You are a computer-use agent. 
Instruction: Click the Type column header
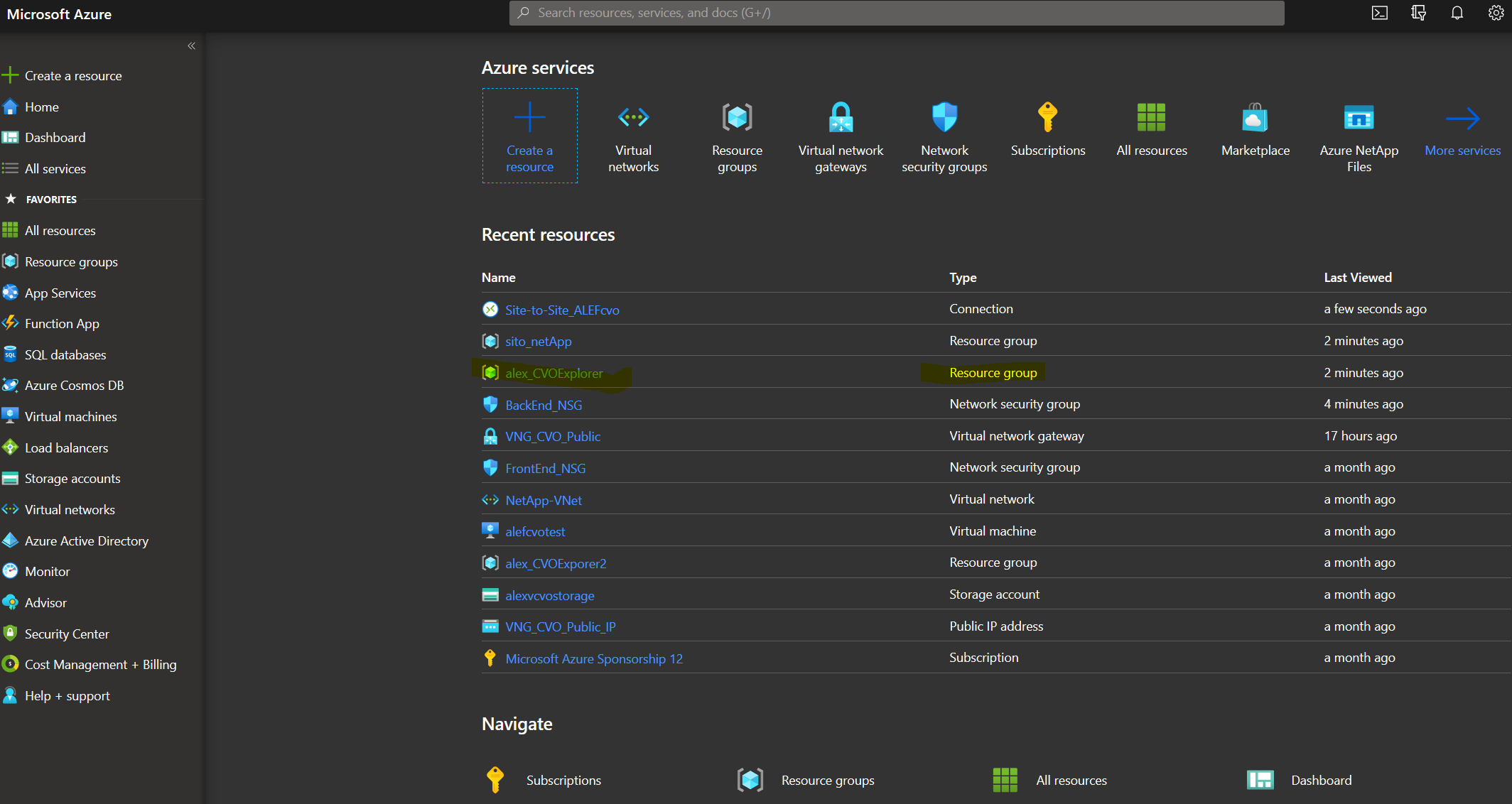(x=963, y=278)
